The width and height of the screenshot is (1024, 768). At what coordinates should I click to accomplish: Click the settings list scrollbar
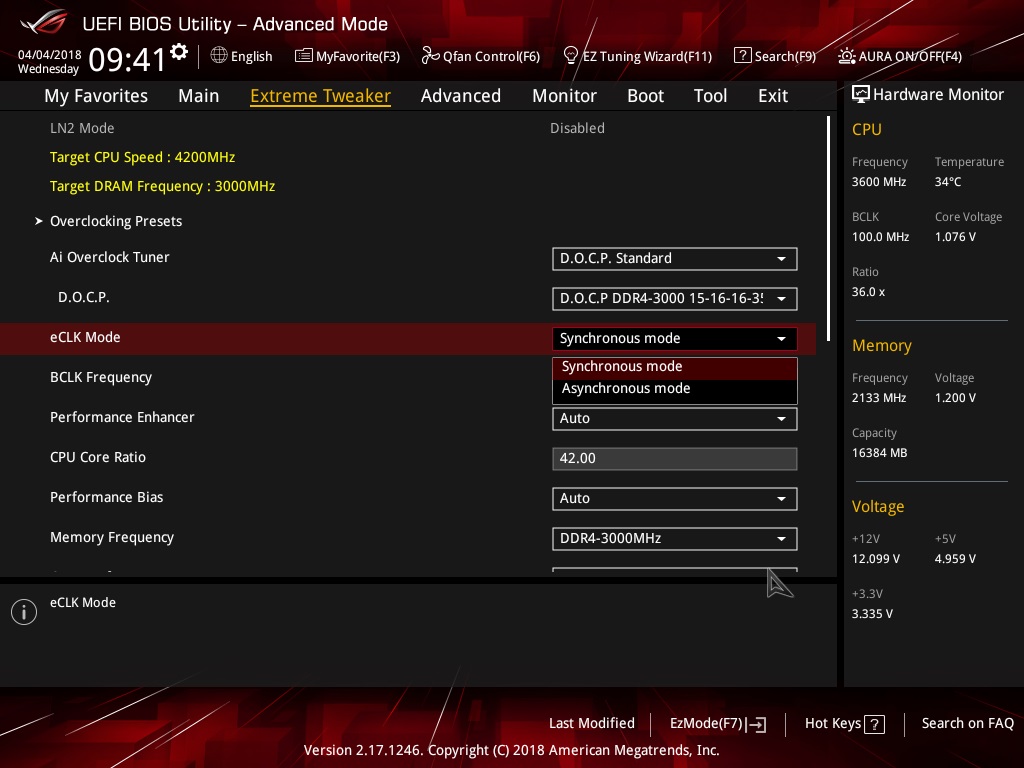(x=828, y=229)
